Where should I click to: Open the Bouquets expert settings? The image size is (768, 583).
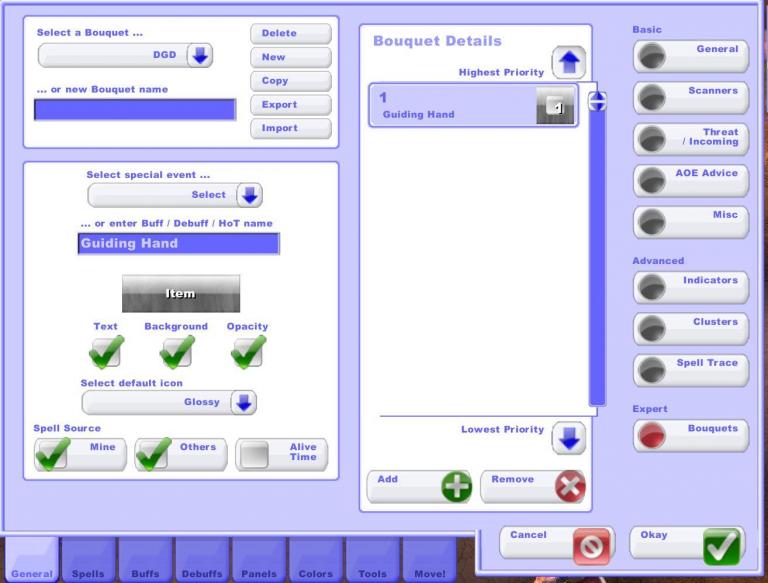[x=690, y=435]
